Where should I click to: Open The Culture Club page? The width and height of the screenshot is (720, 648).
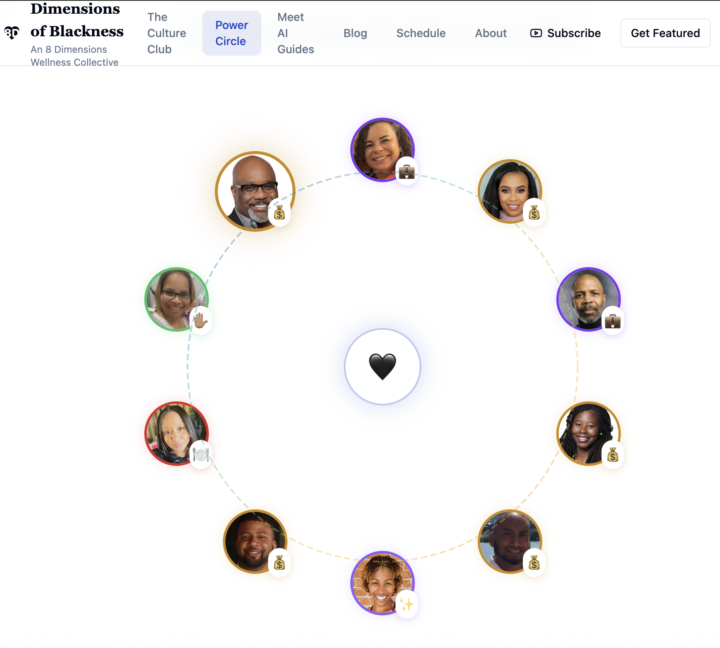pos(167,33)
